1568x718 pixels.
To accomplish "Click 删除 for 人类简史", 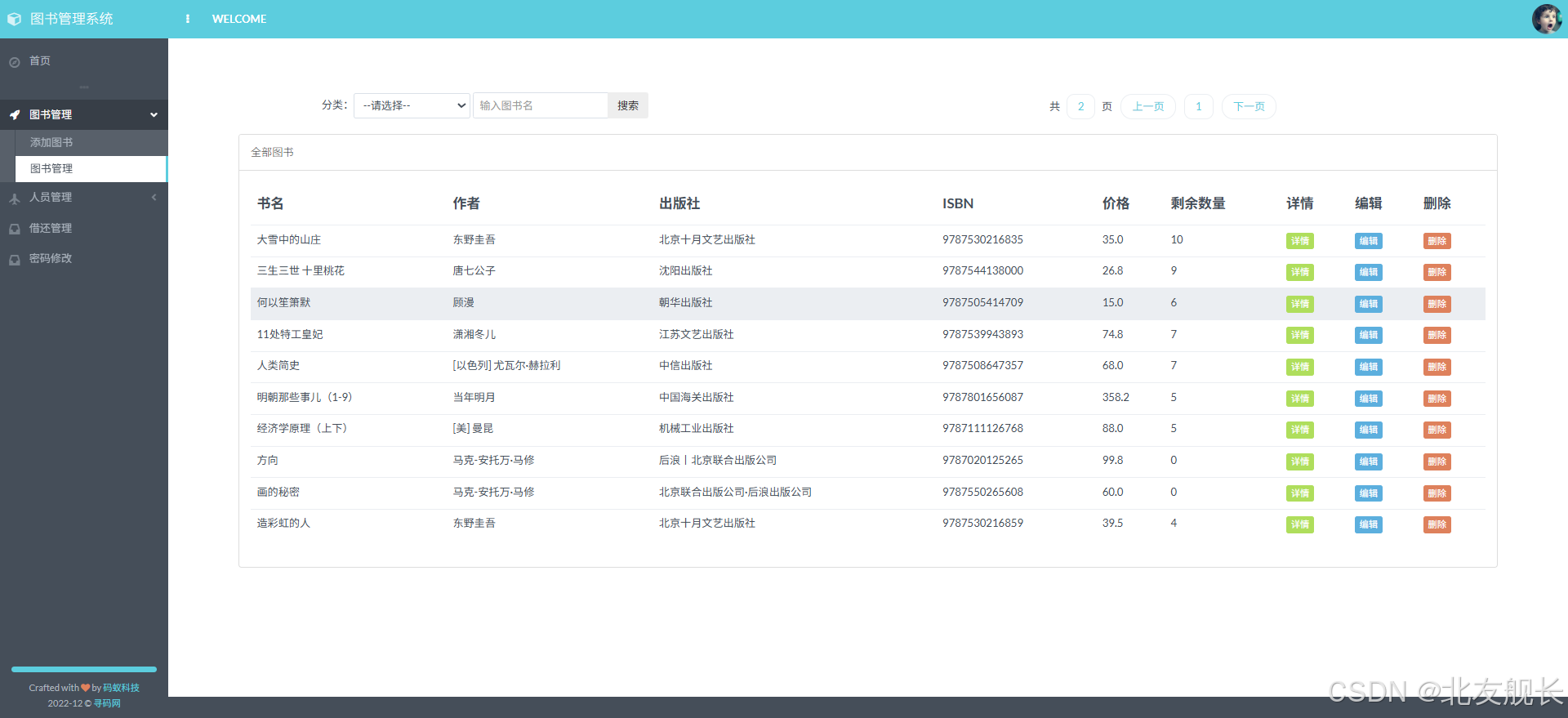I will (x=1437, y=367).
